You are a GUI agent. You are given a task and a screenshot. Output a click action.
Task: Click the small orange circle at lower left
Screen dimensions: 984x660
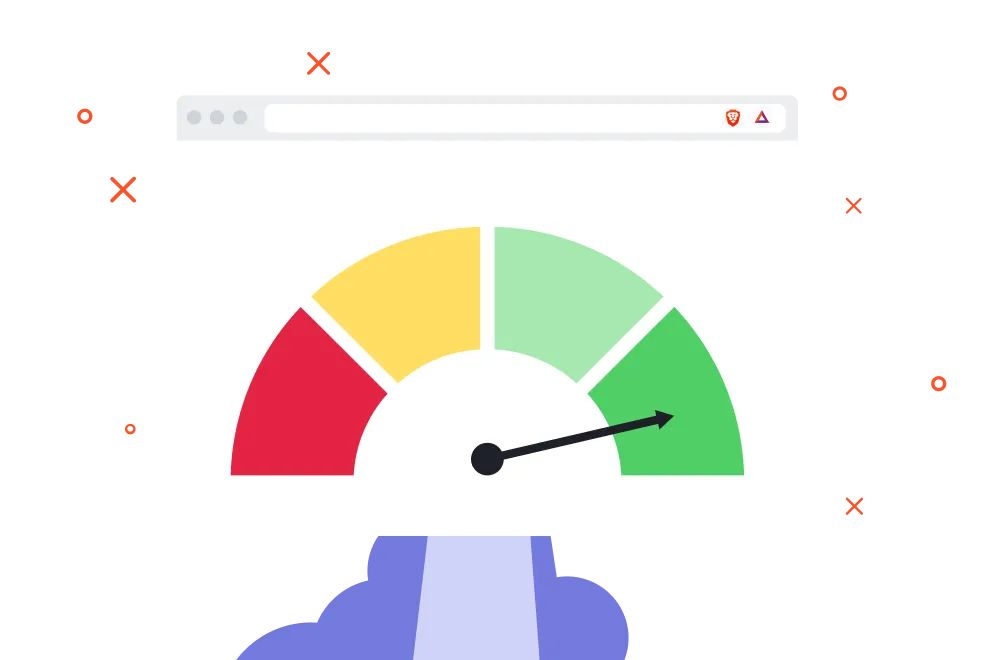(x=130, y=429)
